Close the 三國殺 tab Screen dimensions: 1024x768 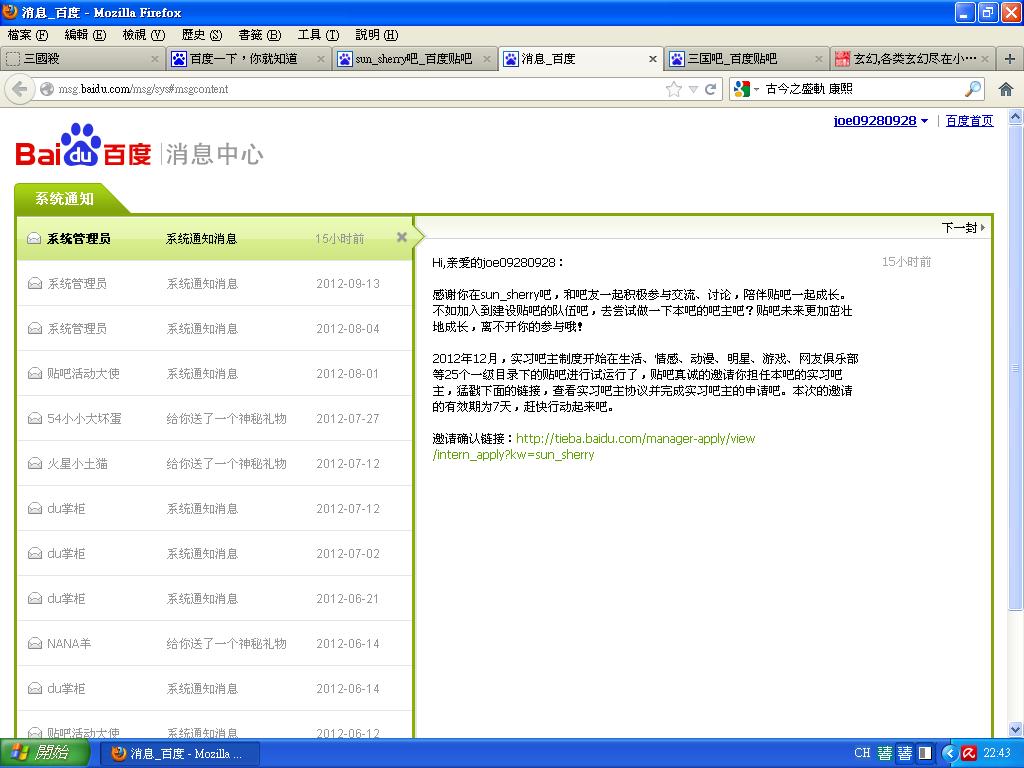(155, 59)
